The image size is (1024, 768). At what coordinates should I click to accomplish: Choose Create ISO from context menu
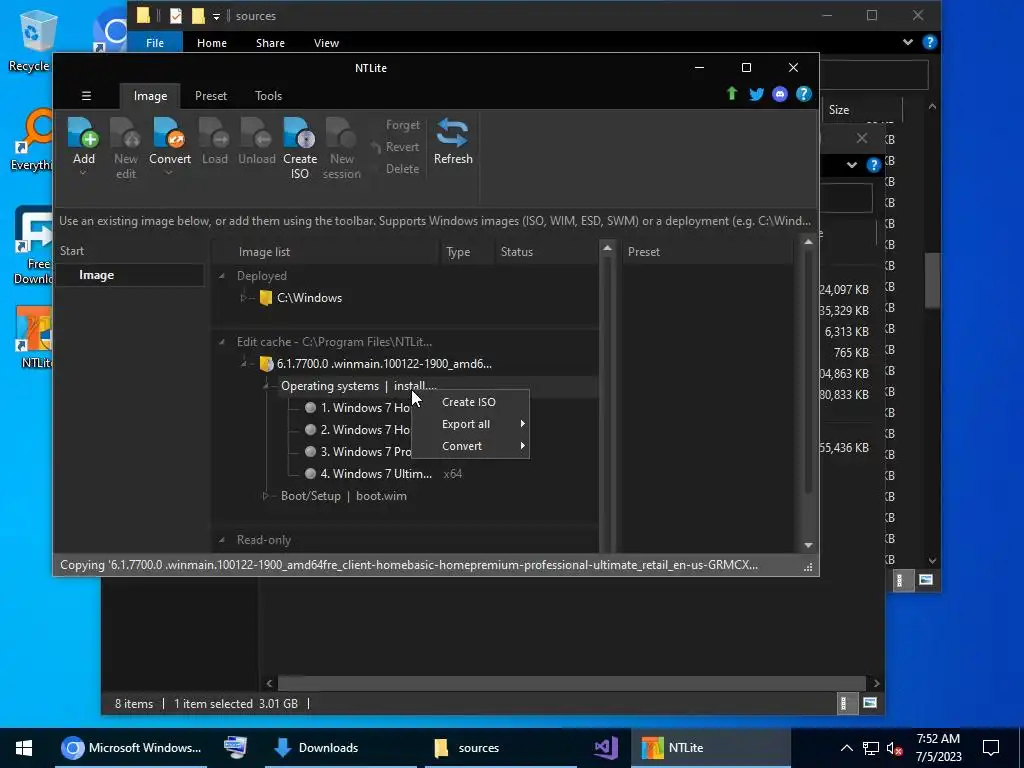pos(469,402)
